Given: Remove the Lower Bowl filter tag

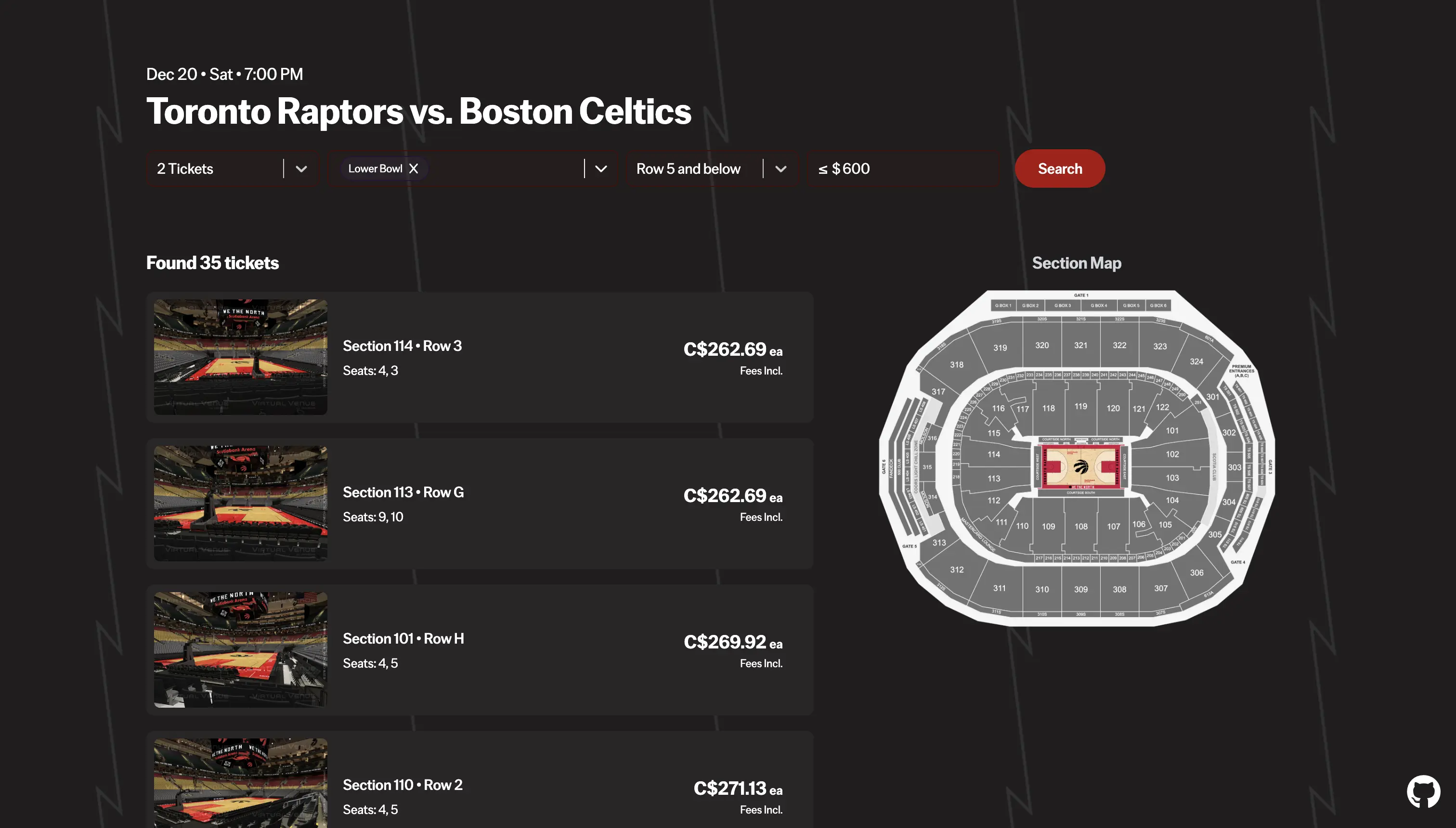Looking at the screenshot, I should (x=414, y=169).
